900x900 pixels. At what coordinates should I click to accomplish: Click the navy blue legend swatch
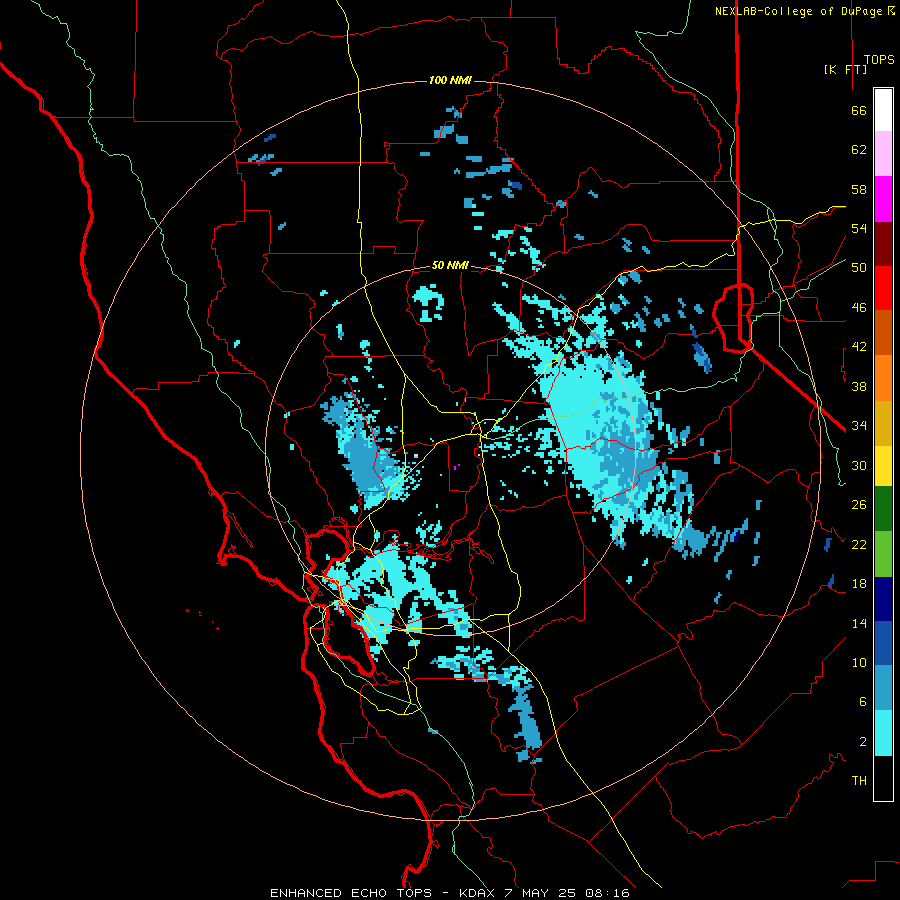point(883,599)
